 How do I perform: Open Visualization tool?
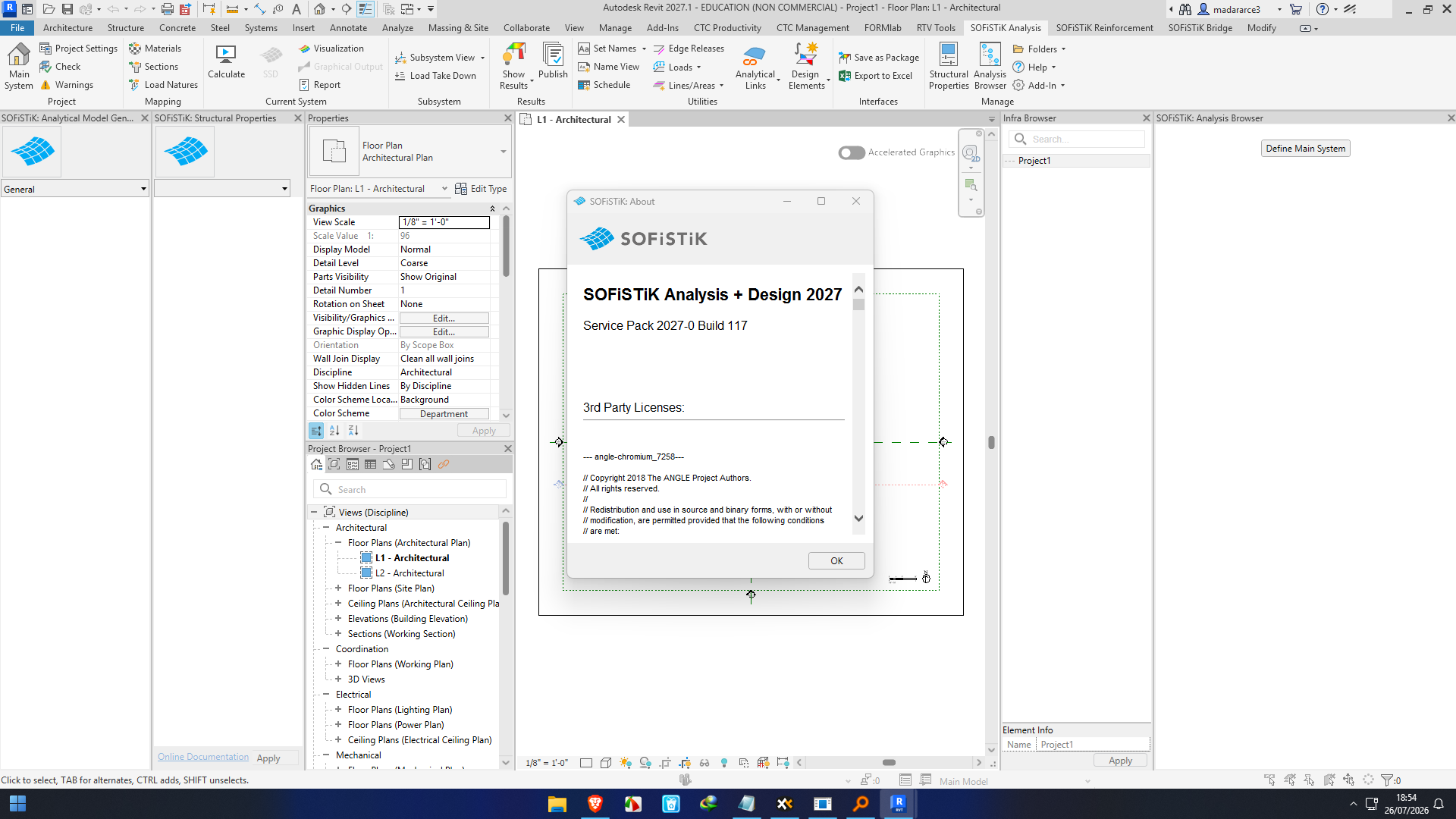point(331,49)
